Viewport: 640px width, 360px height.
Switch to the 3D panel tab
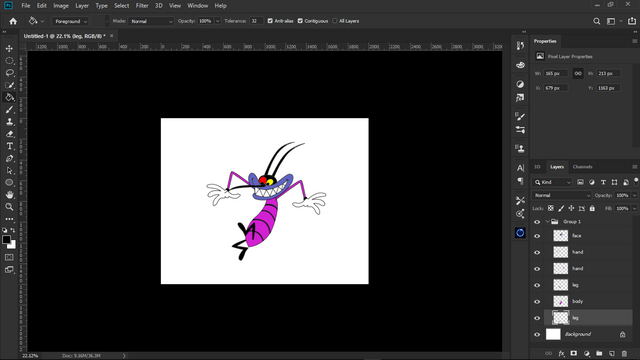537,167
